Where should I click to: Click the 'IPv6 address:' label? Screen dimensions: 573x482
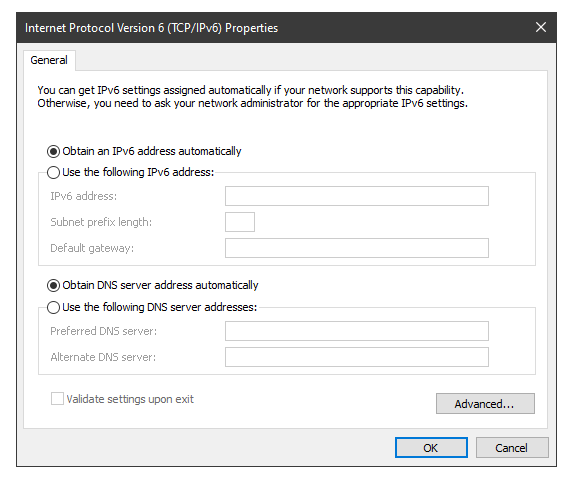(84, 196)
